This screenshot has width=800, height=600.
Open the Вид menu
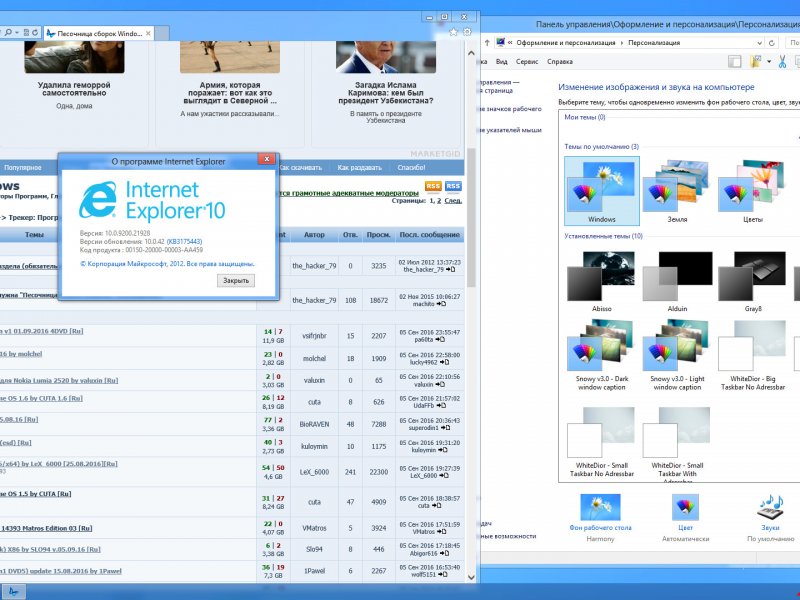pos(502,61)
